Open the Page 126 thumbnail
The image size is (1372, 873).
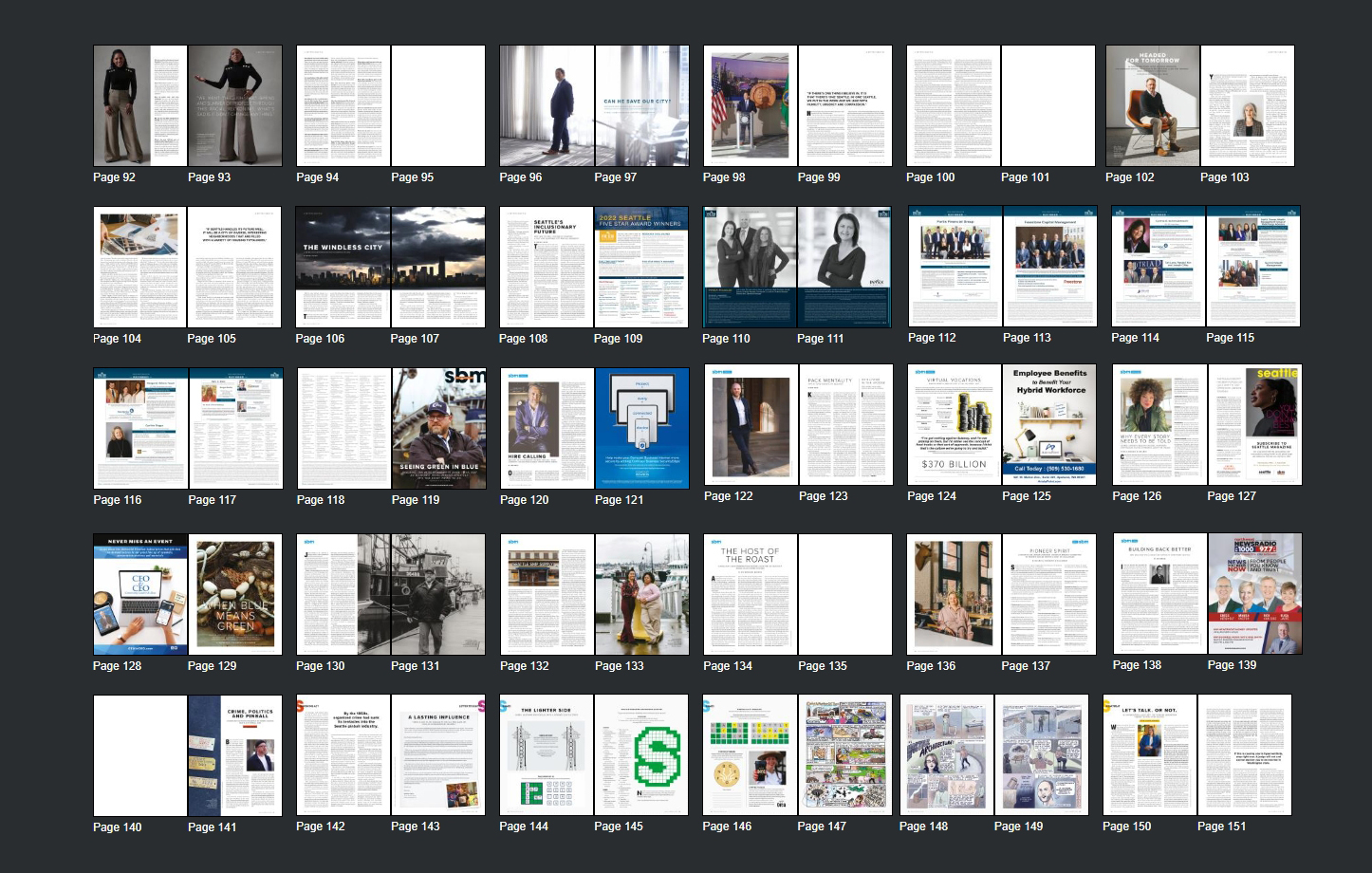[x=1159, y=425]
